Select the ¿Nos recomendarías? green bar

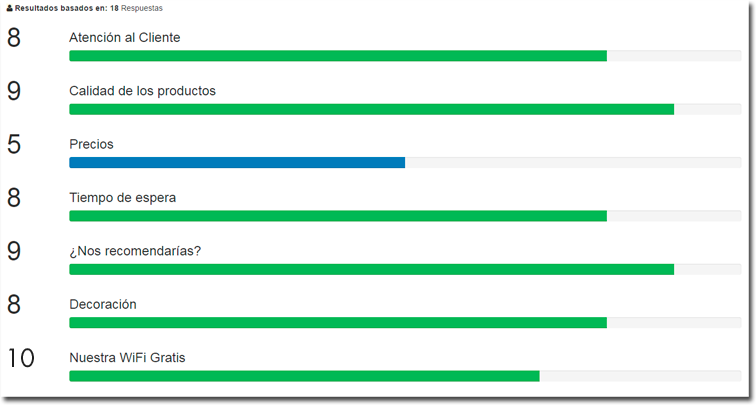coord(371,269)
